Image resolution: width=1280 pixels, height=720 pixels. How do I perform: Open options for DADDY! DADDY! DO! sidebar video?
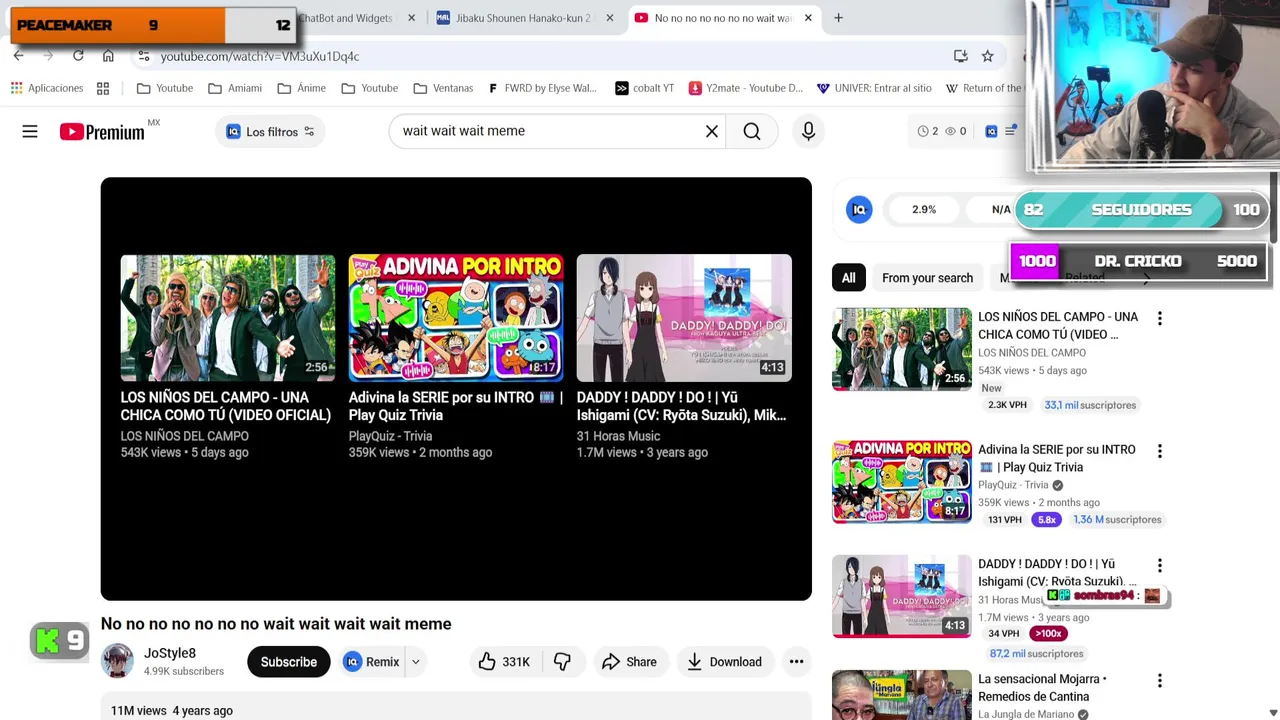1159,565
